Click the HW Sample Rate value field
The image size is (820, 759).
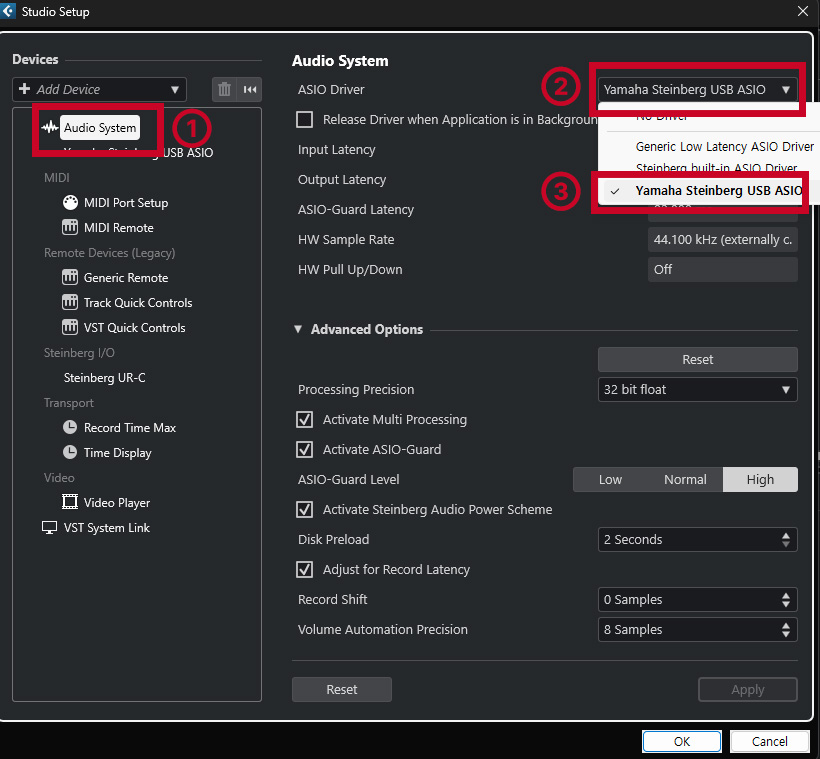tap(723, 240)
